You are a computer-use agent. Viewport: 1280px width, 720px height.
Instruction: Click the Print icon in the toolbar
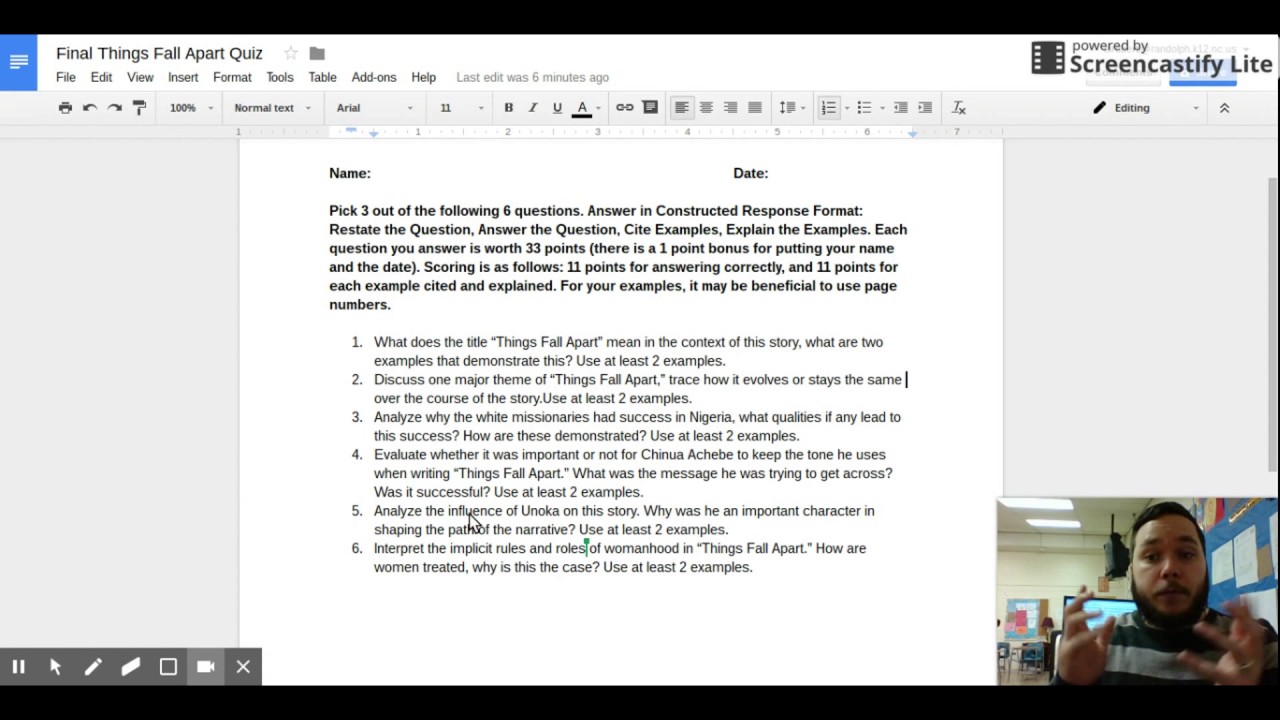[x=65, y=107]
